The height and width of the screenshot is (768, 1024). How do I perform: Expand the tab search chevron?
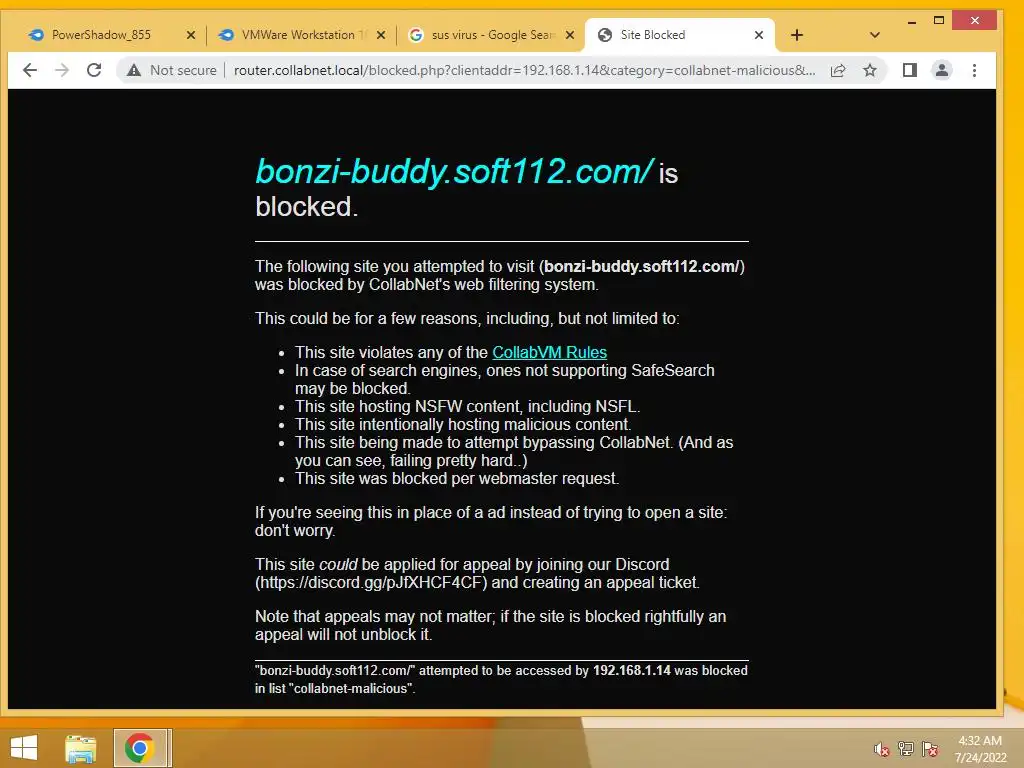click(x=875, y=35)
